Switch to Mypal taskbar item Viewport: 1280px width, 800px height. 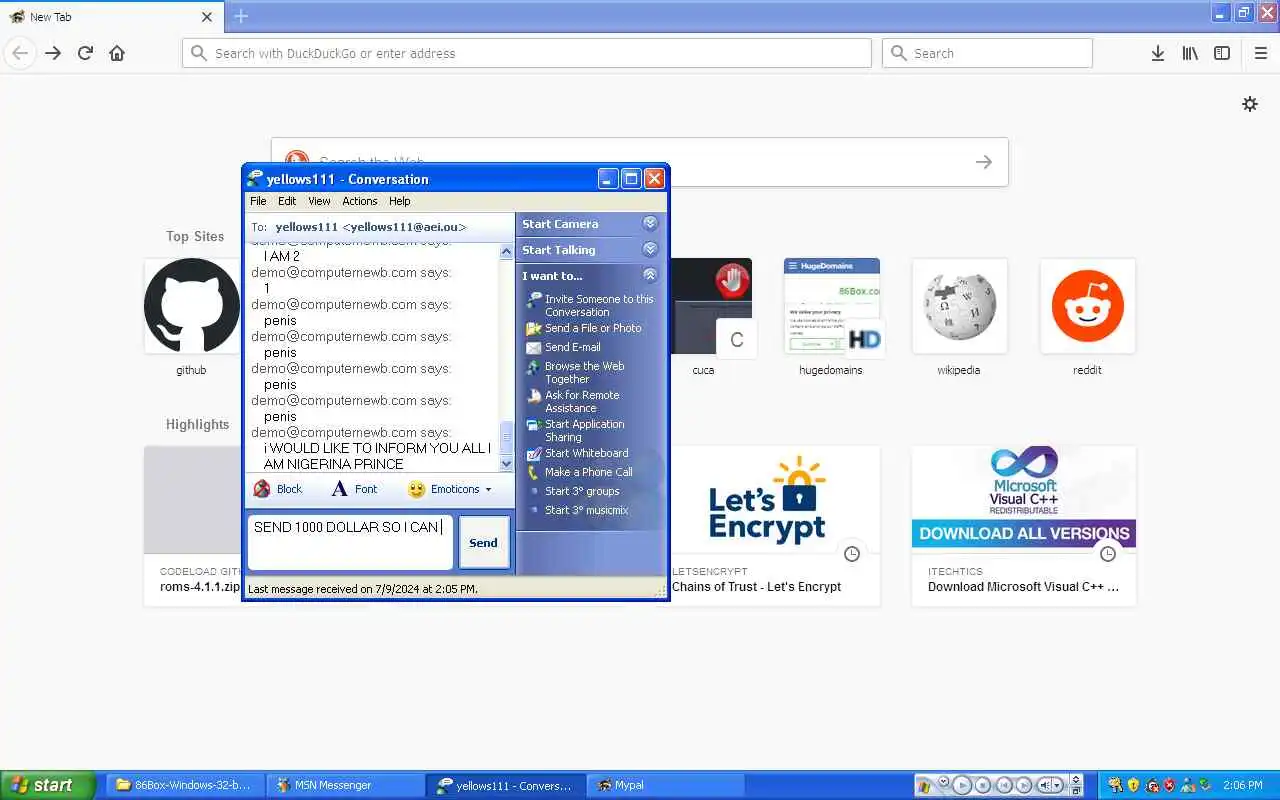665,785
